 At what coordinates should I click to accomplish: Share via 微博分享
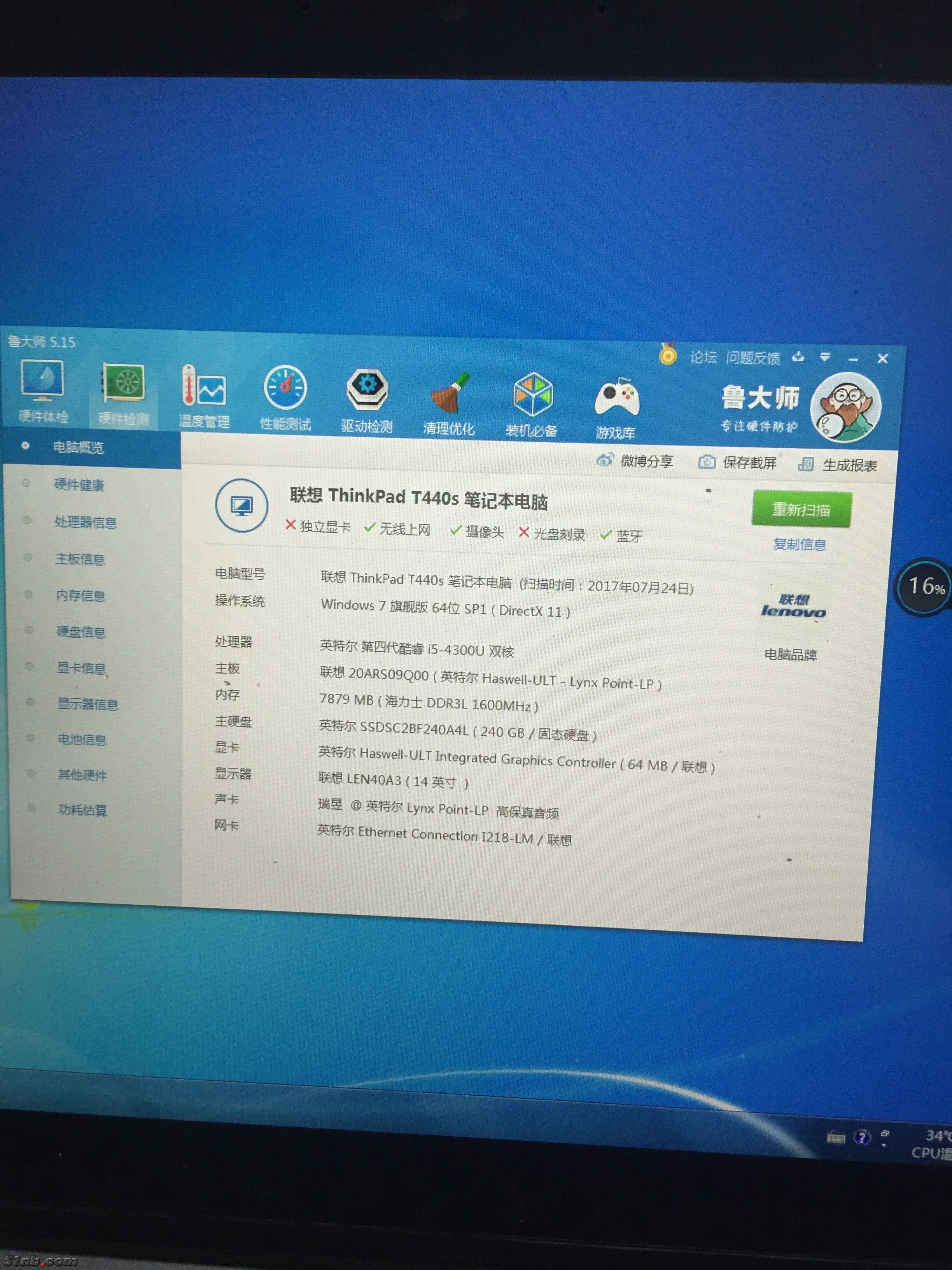click(x=635, y=460)
